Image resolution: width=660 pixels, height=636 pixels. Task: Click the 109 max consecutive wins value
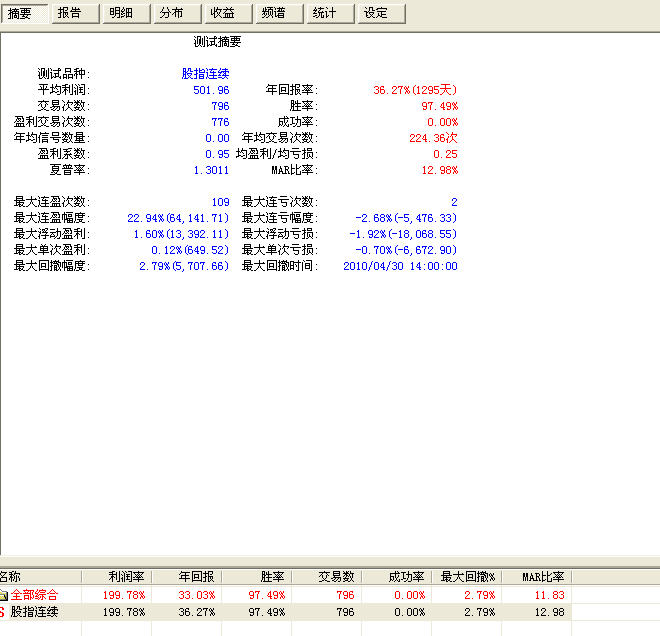pos(221,202)
